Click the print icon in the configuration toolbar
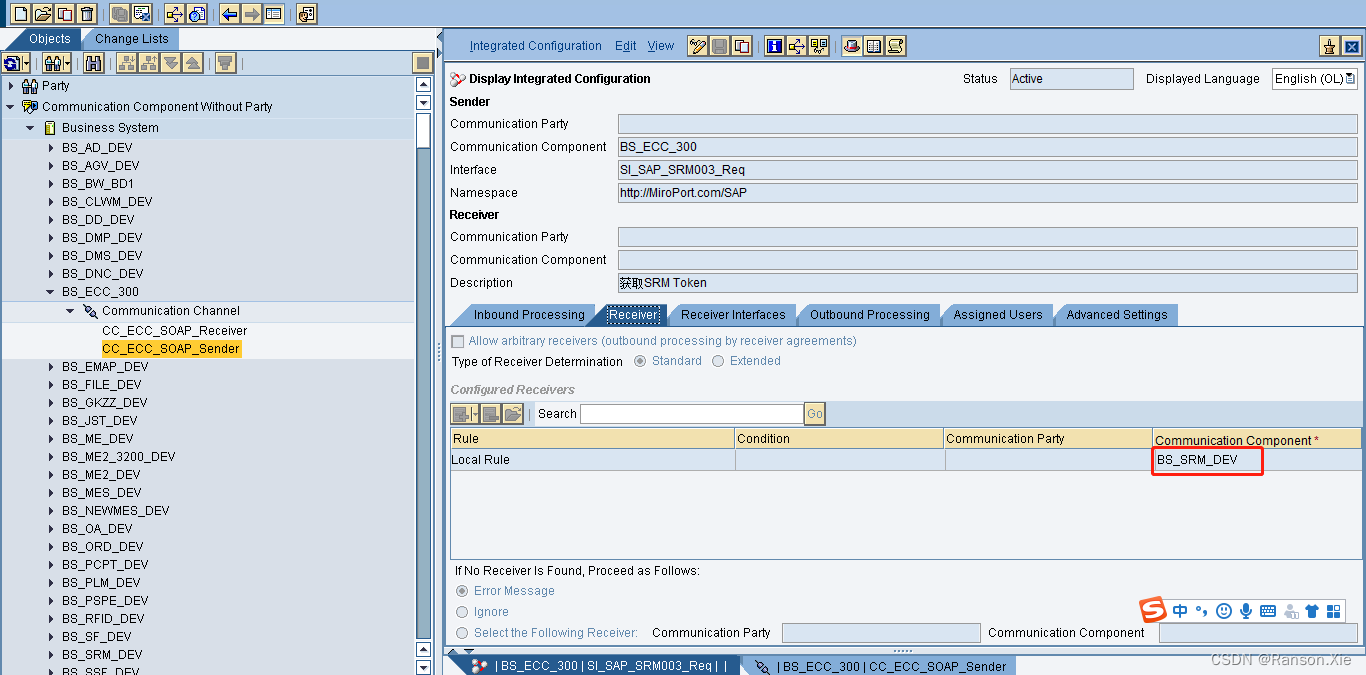 (x=853, y=45)
